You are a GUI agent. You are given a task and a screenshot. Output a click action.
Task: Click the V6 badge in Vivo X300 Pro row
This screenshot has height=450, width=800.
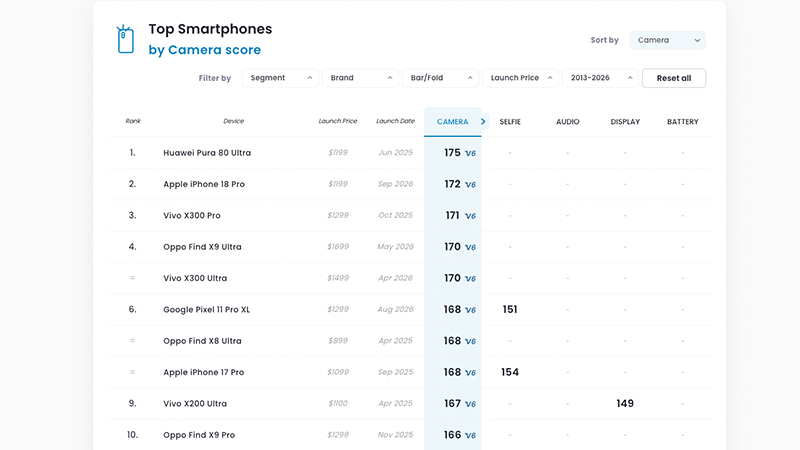(470, 216)
